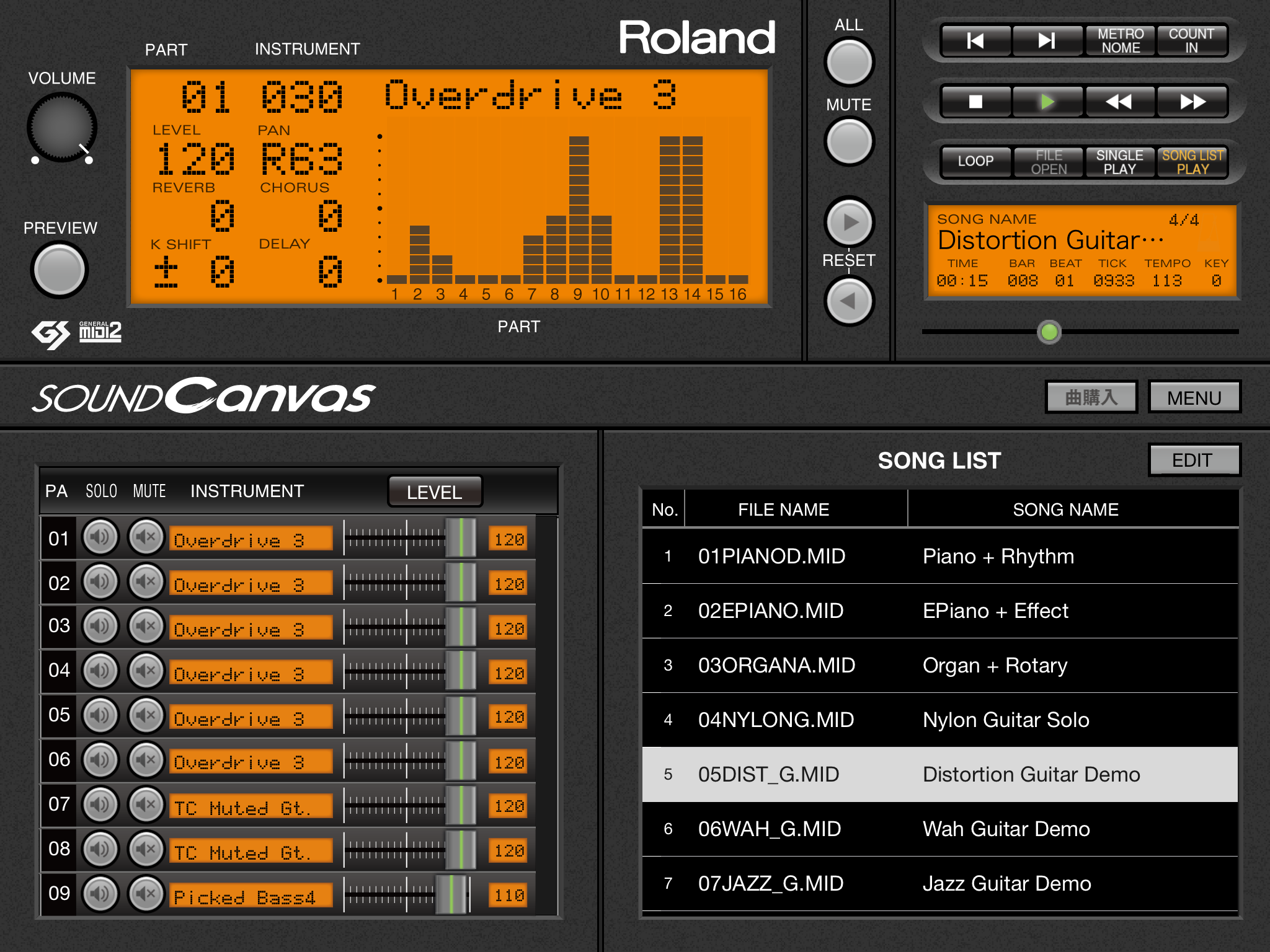Solo part 03
Image resolution: width=1270 pixels, height=952 pixels.
(x=100, y=627)
